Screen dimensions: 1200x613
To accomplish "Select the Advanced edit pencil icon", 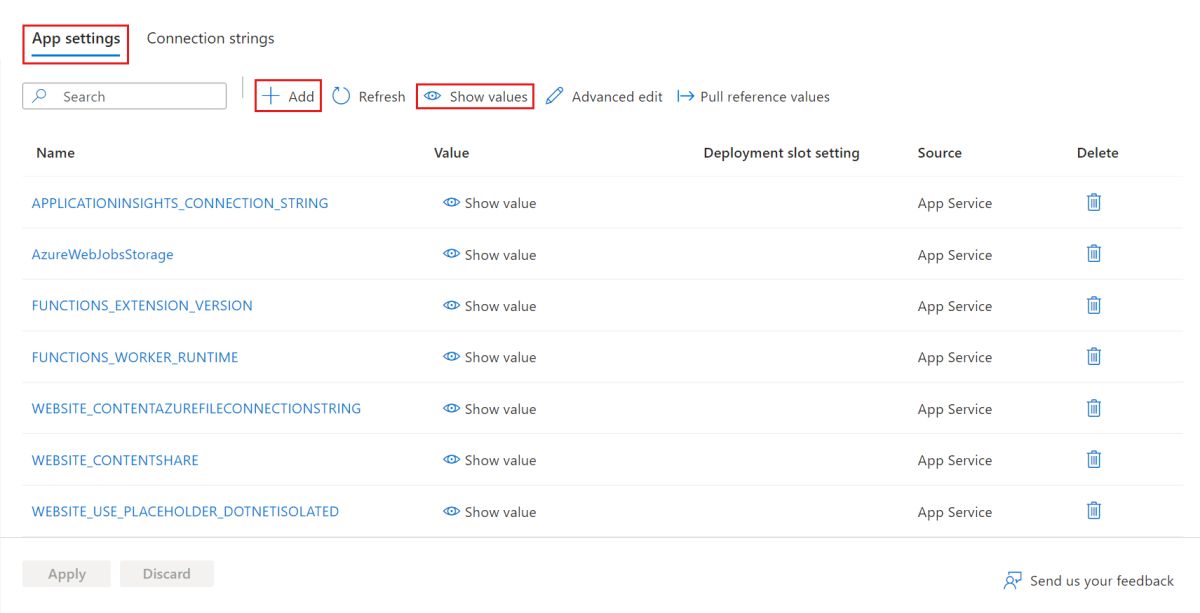I will (x=556, y=96).
